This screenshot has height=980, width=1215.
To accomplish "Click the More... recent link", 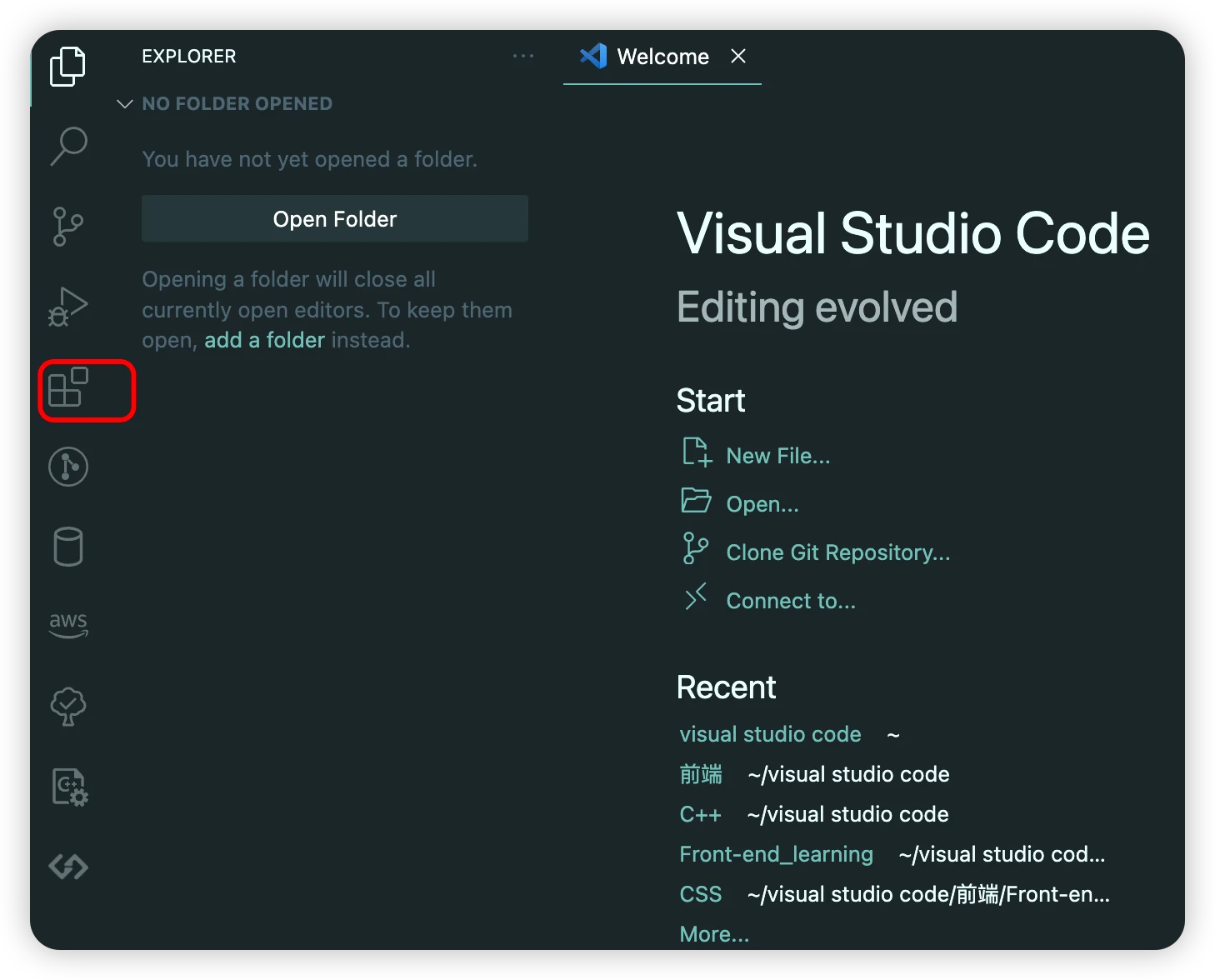I will click(714, 934).
